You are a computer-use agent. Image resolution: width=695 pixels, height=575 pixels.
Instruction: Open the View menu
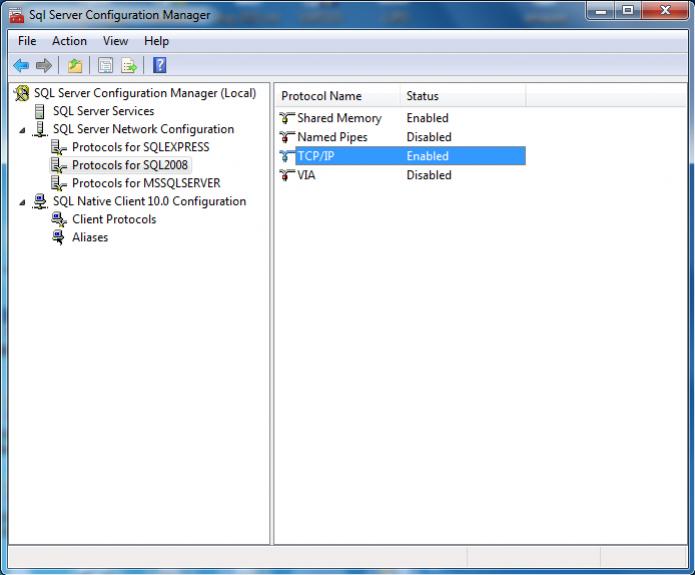[x=115, y=41]
